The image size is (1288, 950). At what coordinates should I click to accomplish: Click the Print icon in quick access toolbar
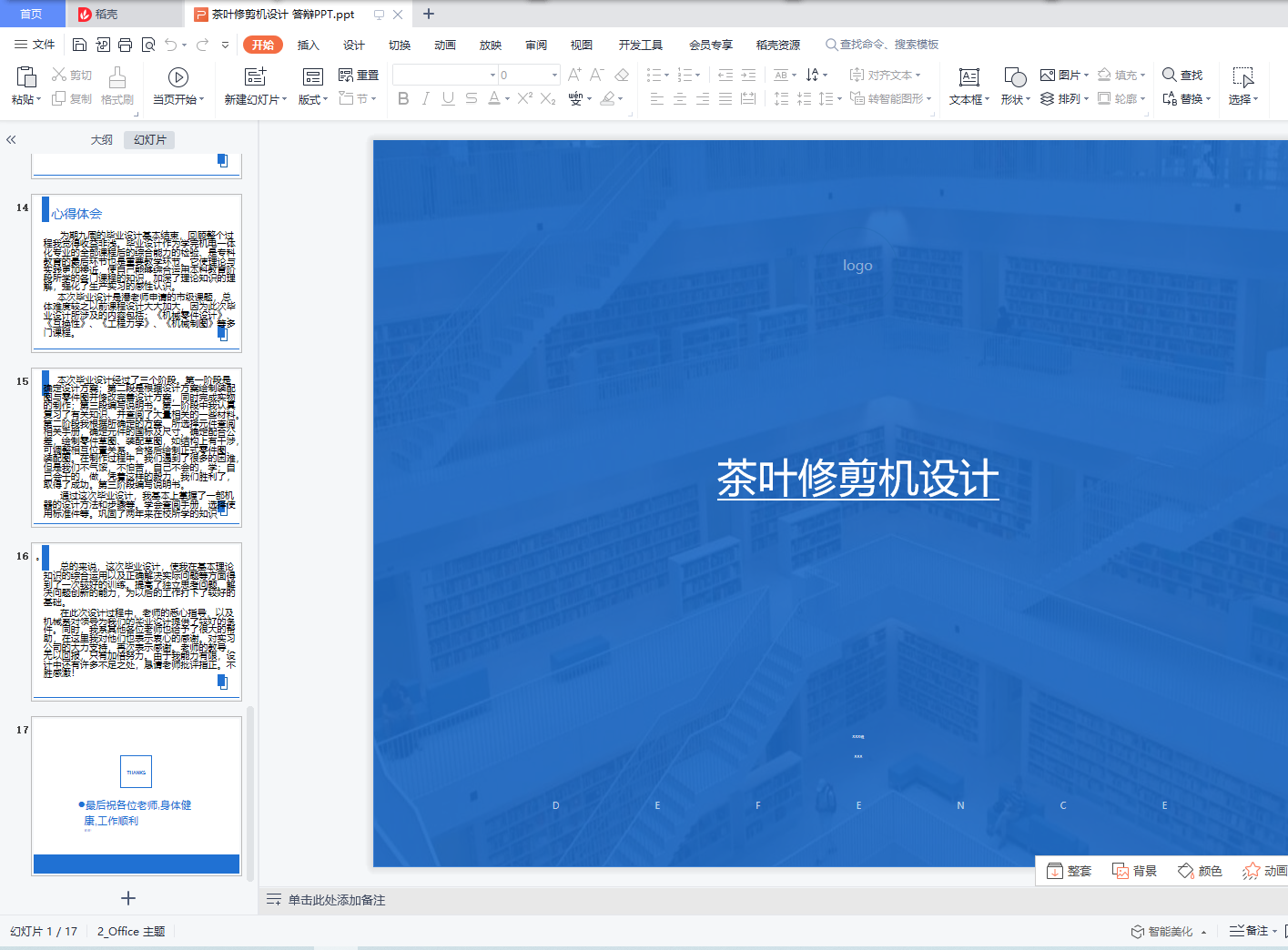[125, 45]
